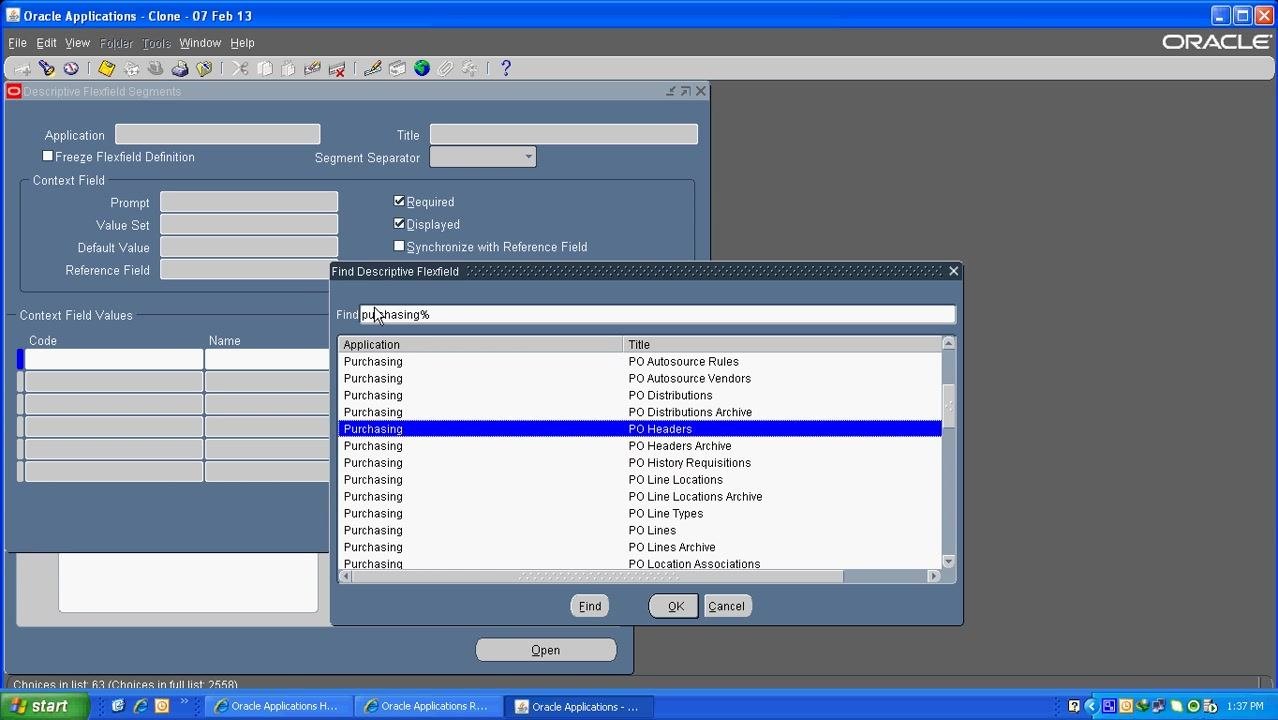Click the Translations globe toolbar icon
Image resolution: width=1278 pixels, height=720 pixels.
pyautogui.click(x=422, y=69)
